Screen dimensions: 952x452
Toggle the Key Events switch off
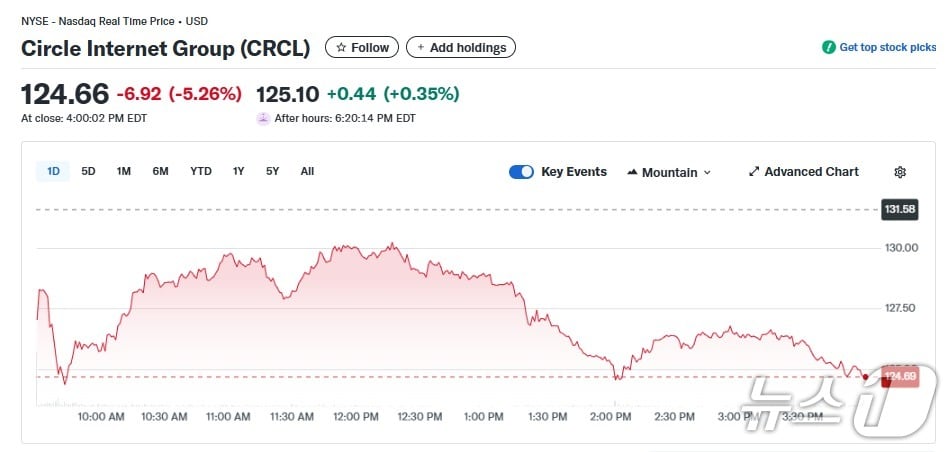click(521, 172)
